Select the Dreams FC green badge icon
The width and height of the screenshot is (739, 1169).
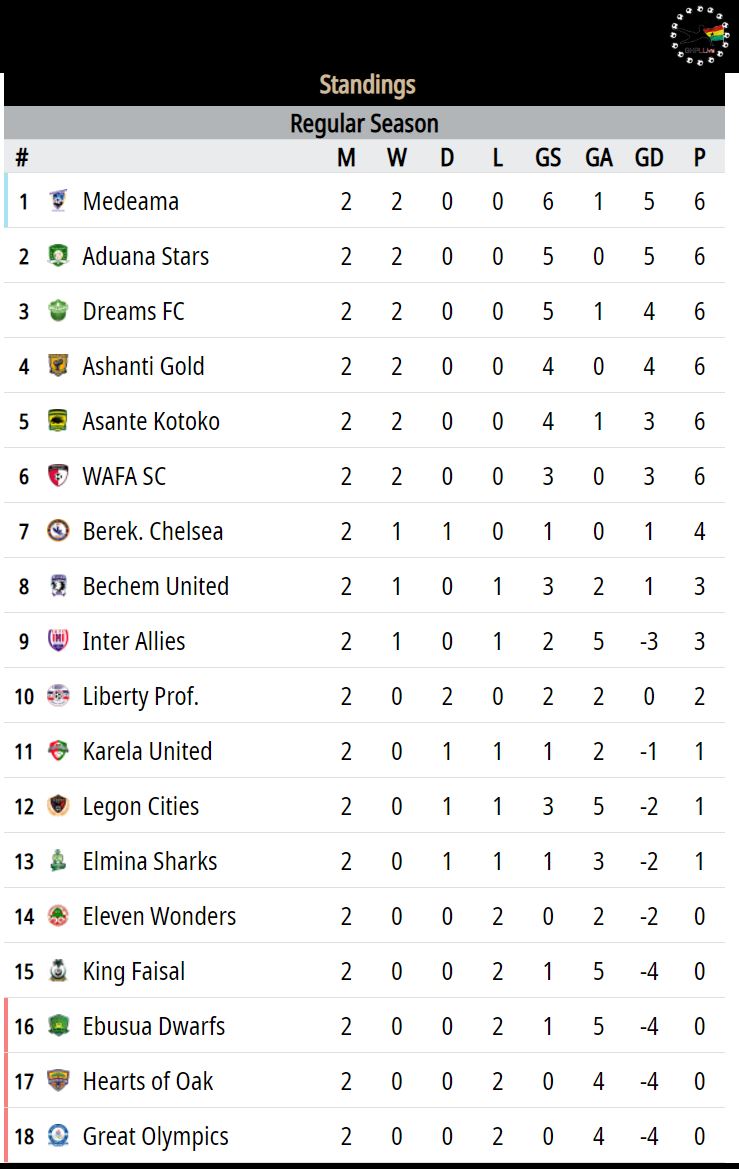(x=58, y=311)
